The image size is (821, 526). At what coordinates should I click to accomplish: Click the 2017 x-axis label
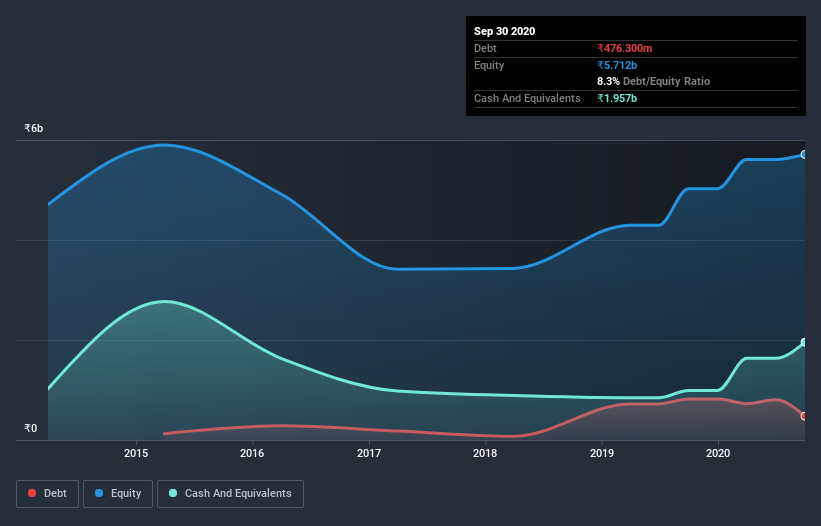click(x=369, y=453)
